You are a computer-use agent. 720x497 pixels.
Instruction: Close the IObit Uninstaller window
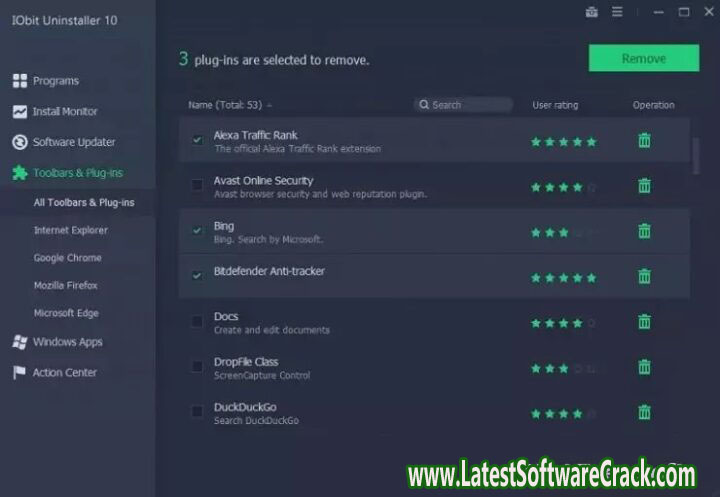pyautogui.click(x=709, y=12)
